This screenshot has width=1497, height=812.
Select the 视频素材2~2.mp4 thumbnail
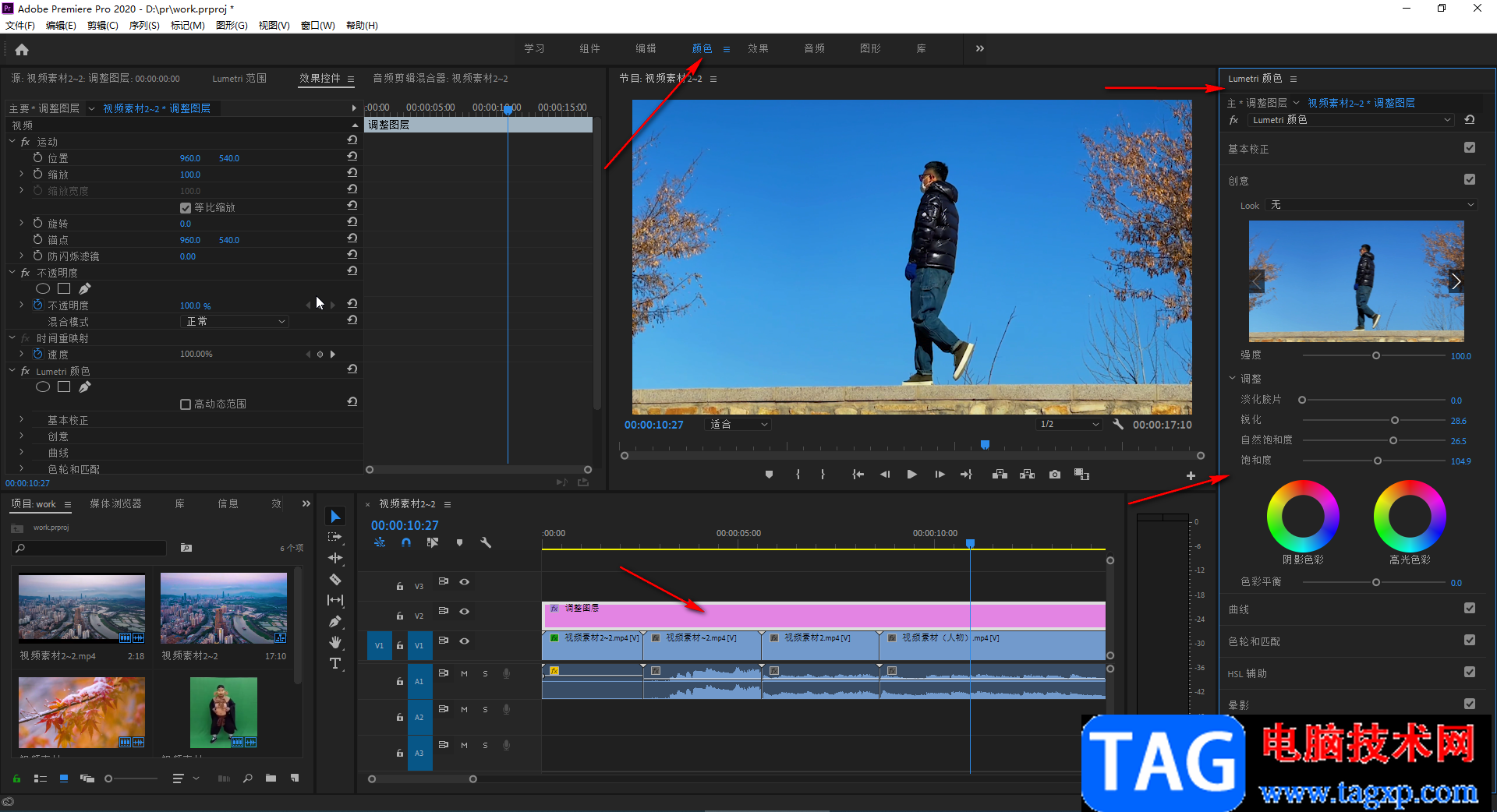[82, 608]
